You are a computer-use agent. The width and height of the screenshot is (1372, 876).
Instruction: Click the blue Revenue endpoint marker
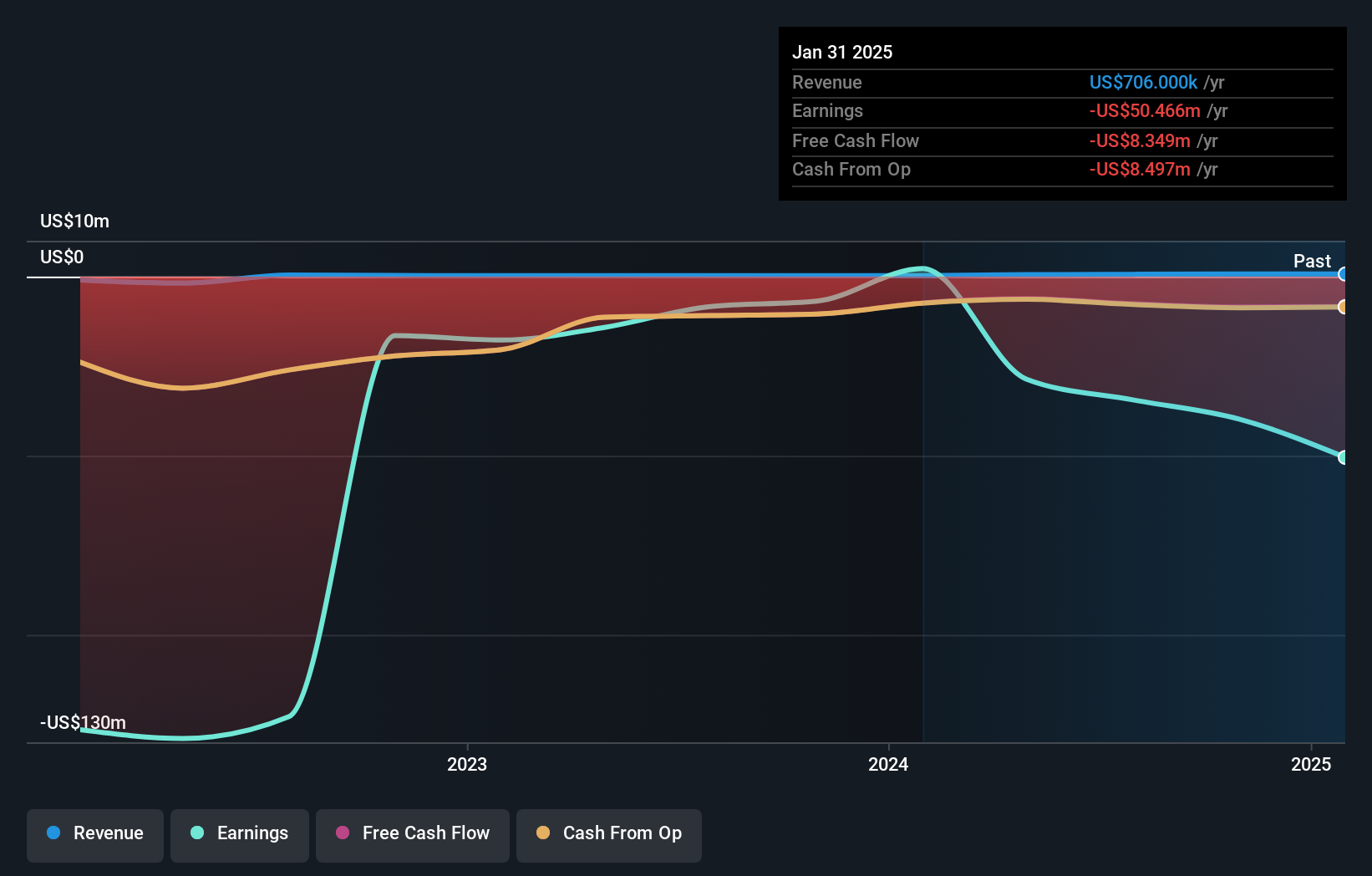tap(1343, 274)
